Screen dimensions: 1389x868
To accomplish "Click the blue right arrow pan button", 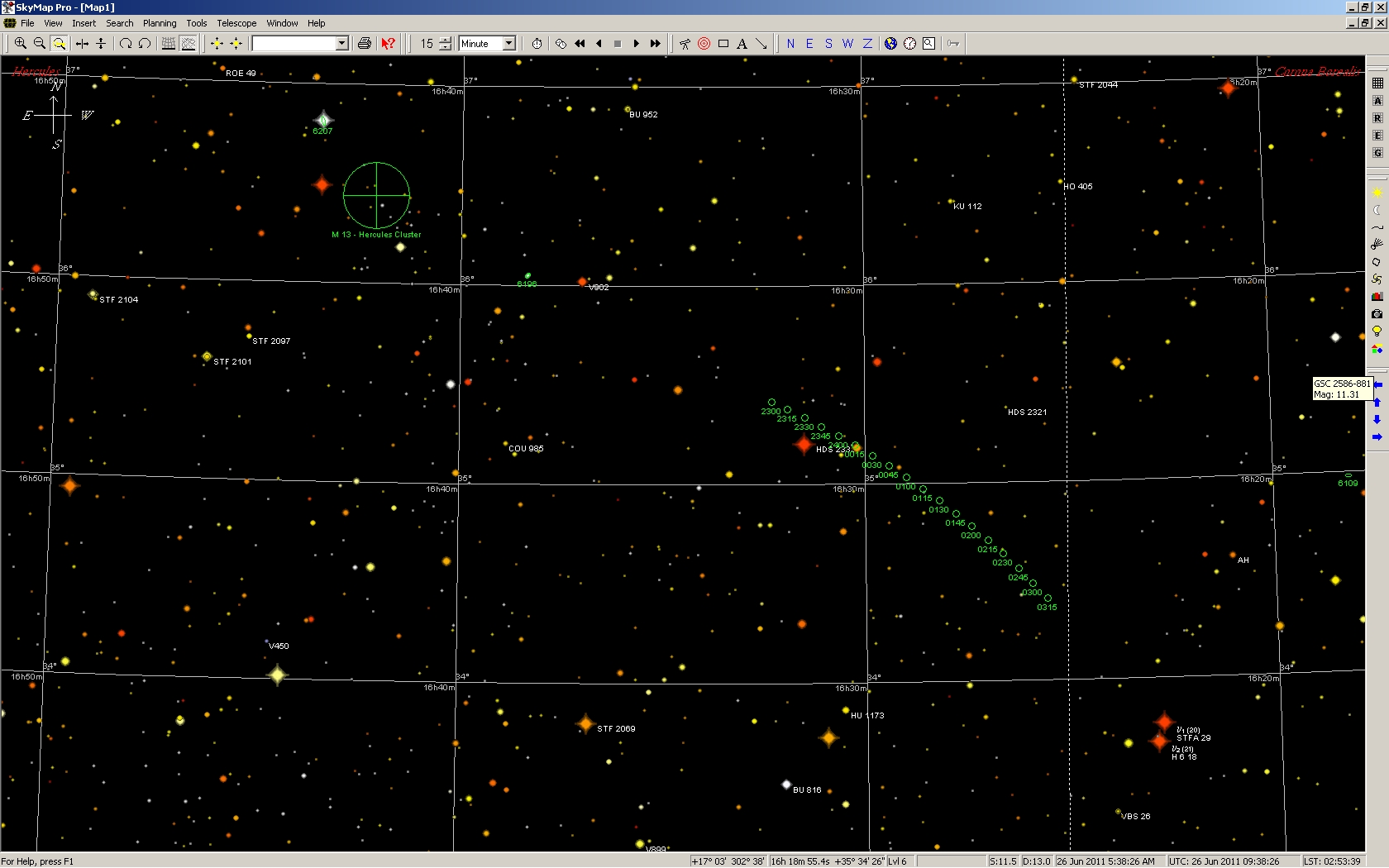I will [x=1377, y=437].
